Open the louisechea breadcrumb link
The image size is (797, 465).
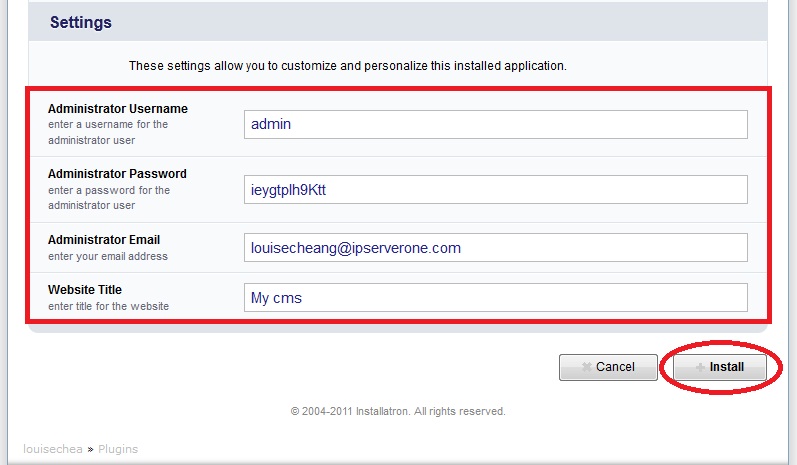click(x=53, y=449)
